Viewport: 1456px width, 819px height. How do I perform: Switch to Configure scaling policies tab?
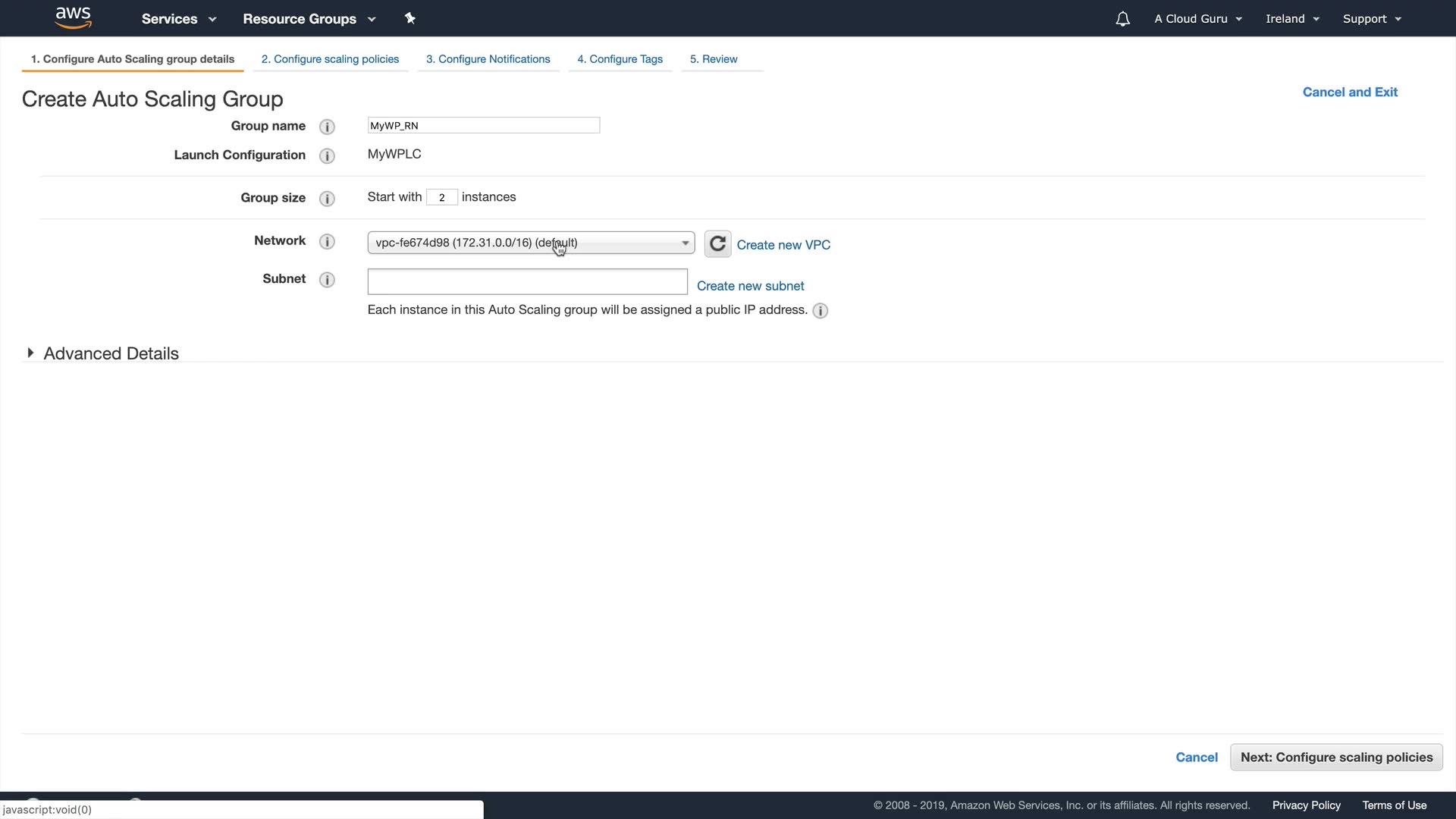click(330, 59)
